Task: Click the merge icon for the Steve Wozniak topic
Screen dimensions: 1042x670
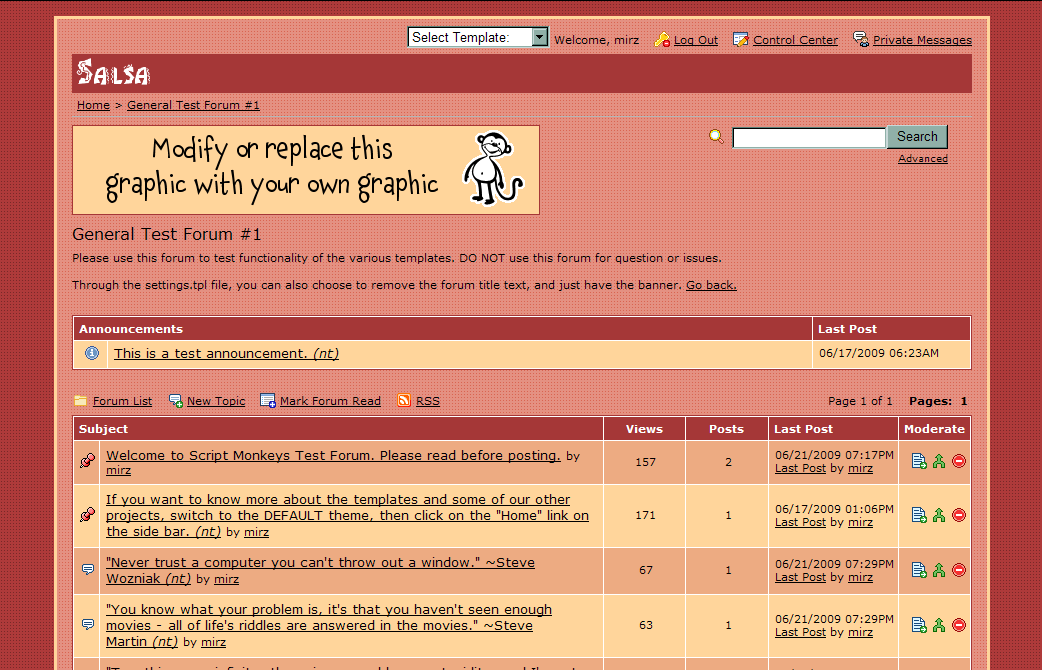Action: pos(939,570)
